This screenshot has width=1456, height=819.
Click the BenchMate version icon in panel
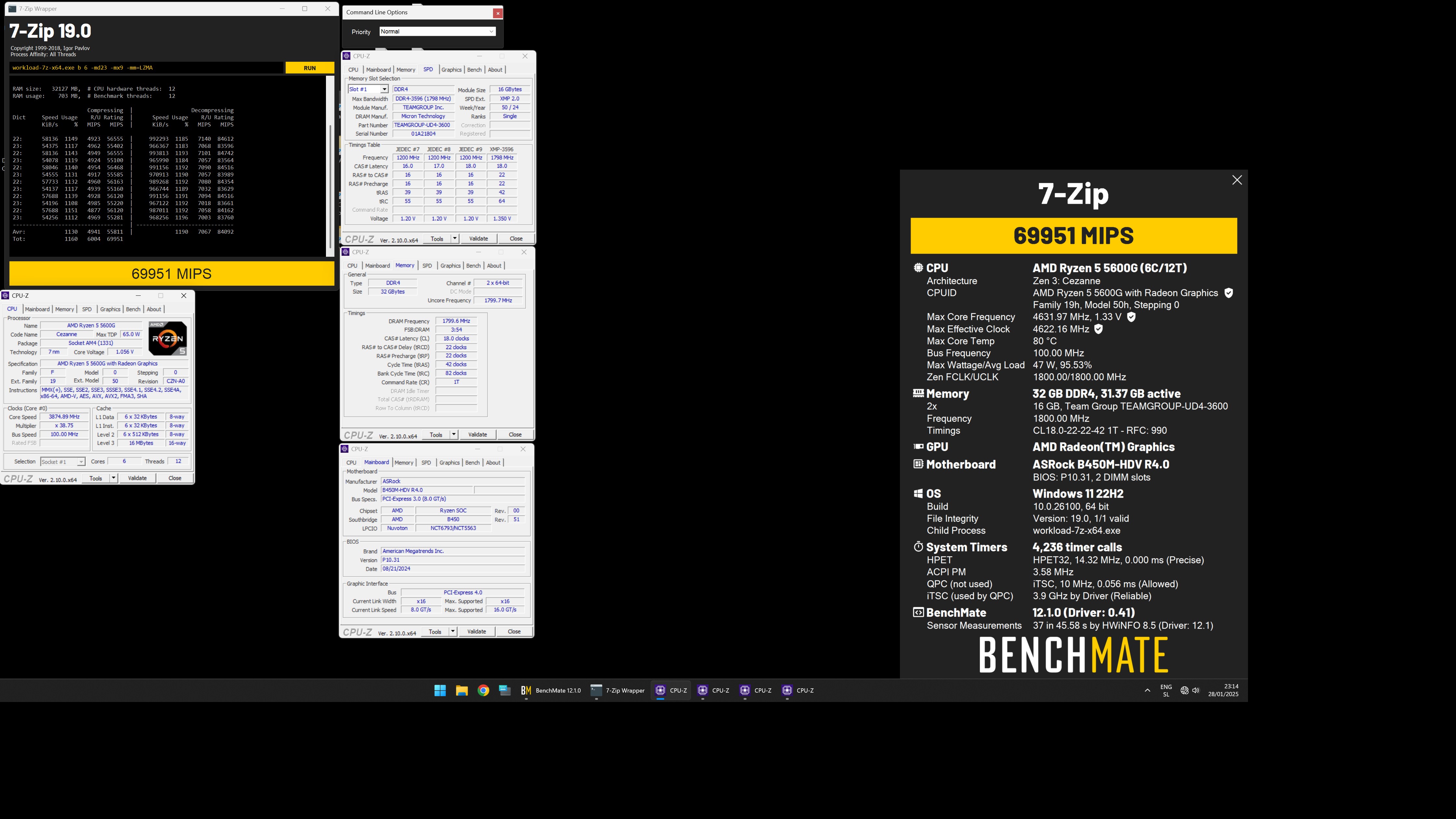coord(918,612)
